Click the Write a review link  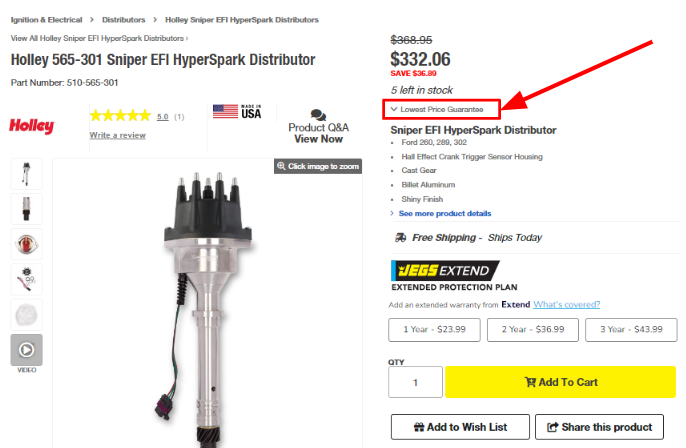click(x=117, y=135)
